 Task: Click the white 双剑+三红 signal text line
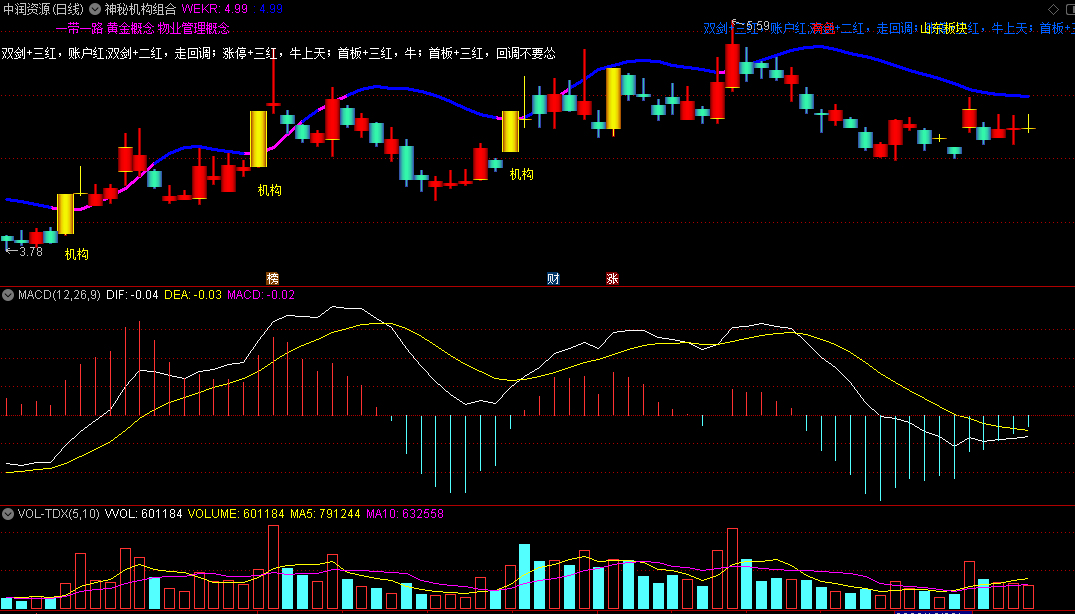(x=278, y=53)
